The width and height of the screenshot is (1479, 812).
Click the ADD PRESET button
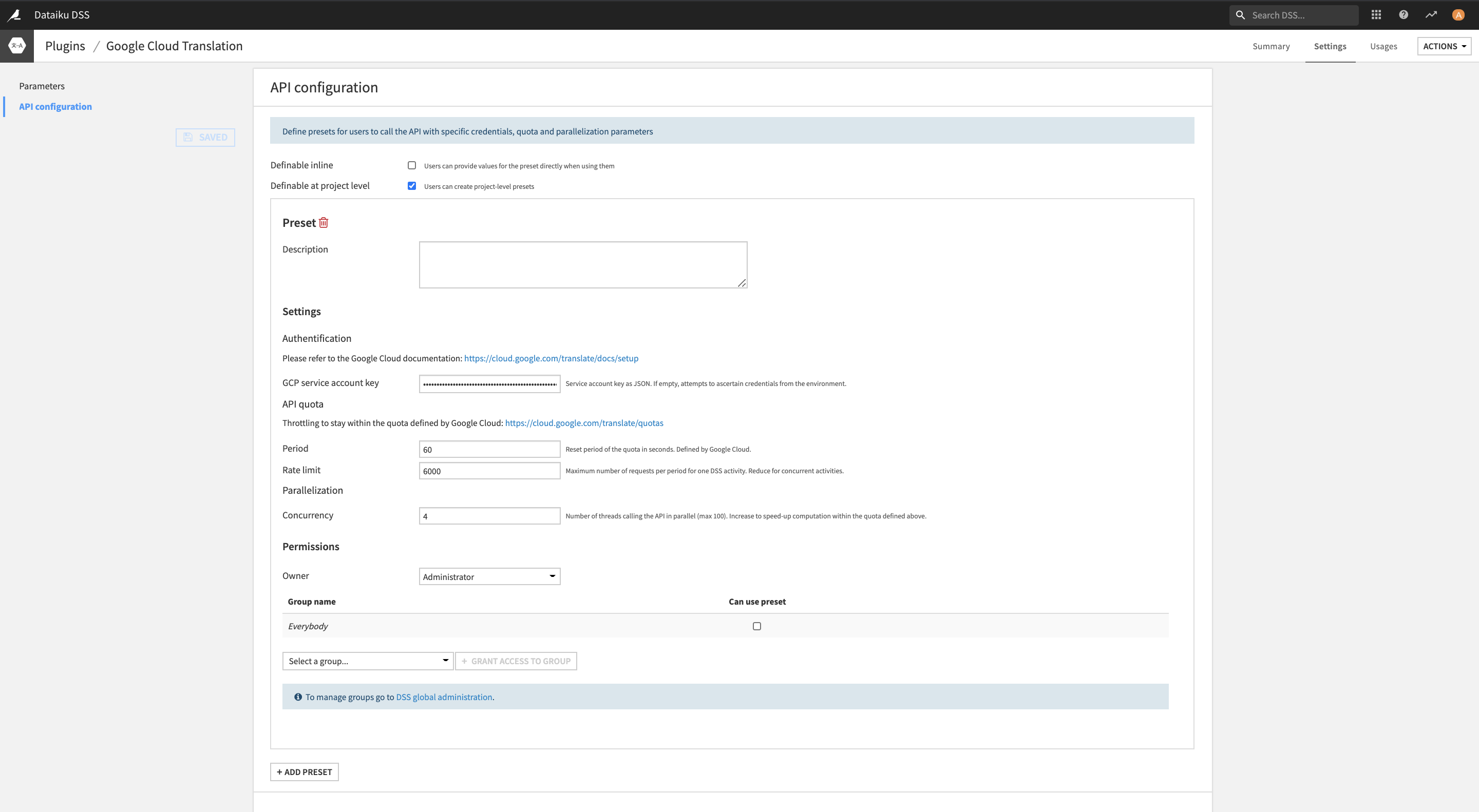305,772
